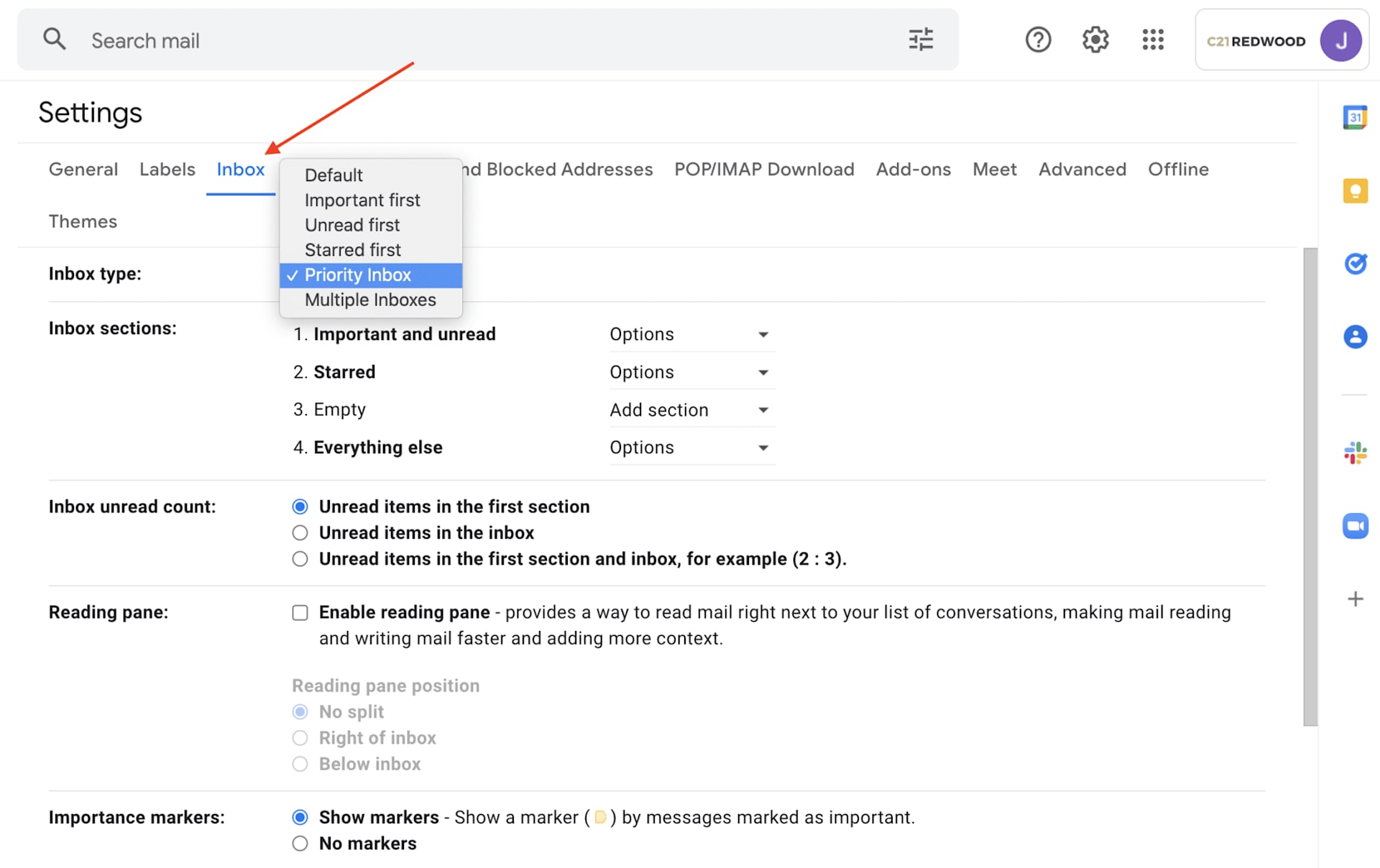Screen dimensions: 1380x868
Task: Open Contacts side panel icon
Action: 1355,336
